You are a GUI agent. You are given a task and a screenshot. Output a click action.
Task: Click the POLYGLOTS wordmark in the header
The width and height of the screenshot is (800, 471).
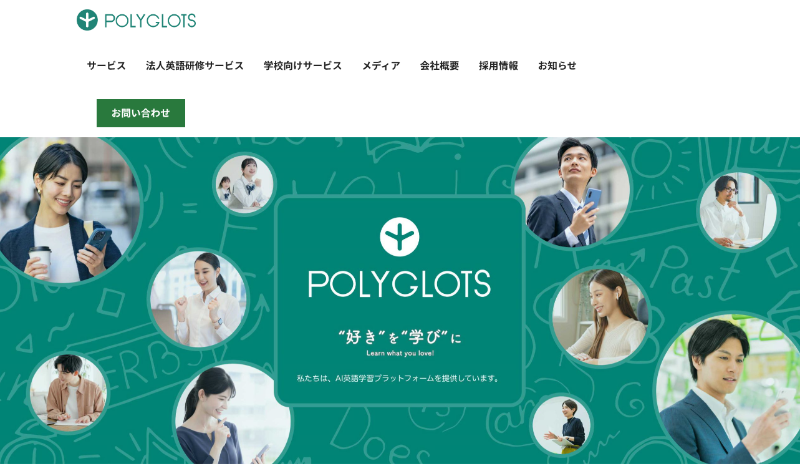click(x=150, y=21)
